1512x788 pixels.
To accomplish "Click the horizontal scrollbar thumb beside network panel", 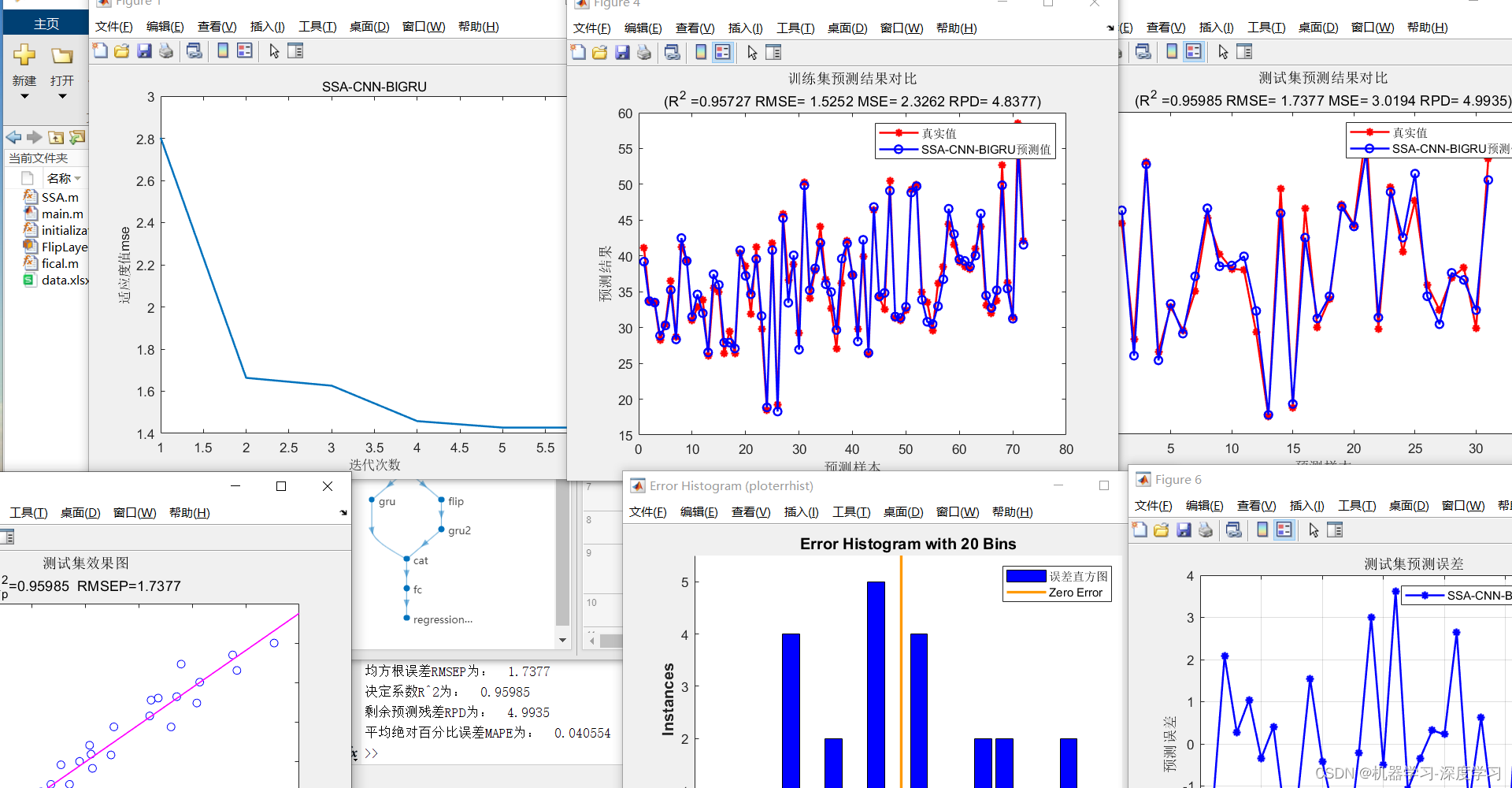I will pos(611,641).
